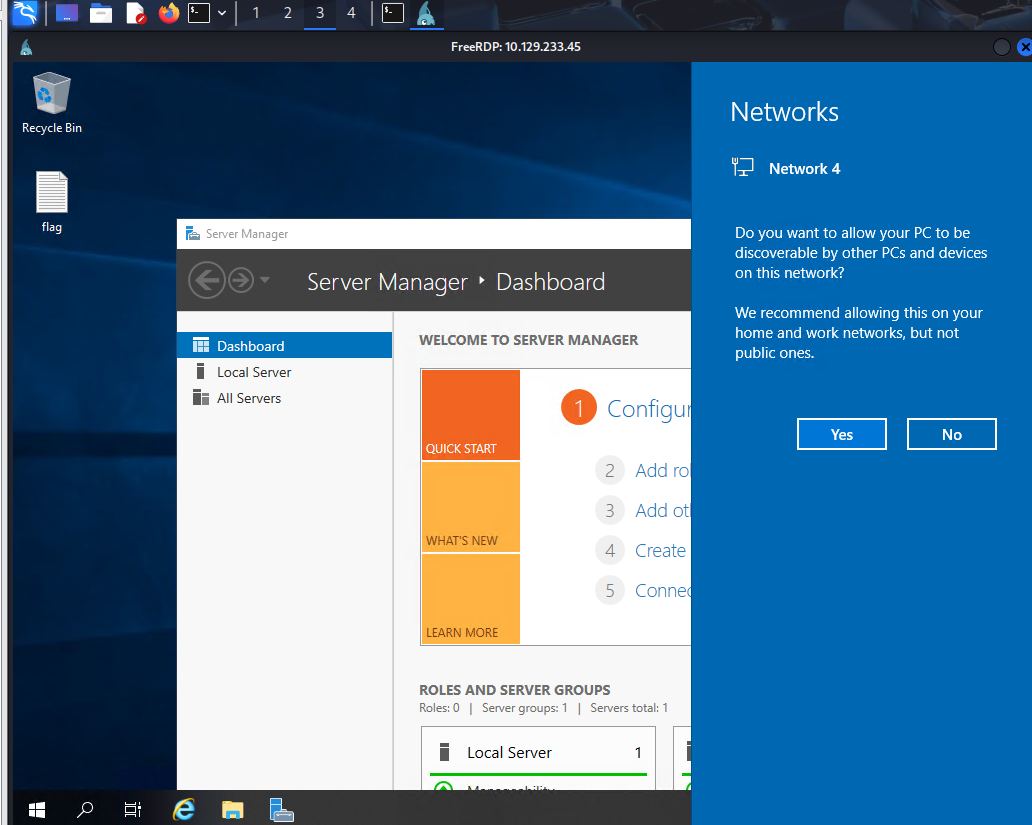Open File Explorer from Windows taskbar

tap(232, 809)
